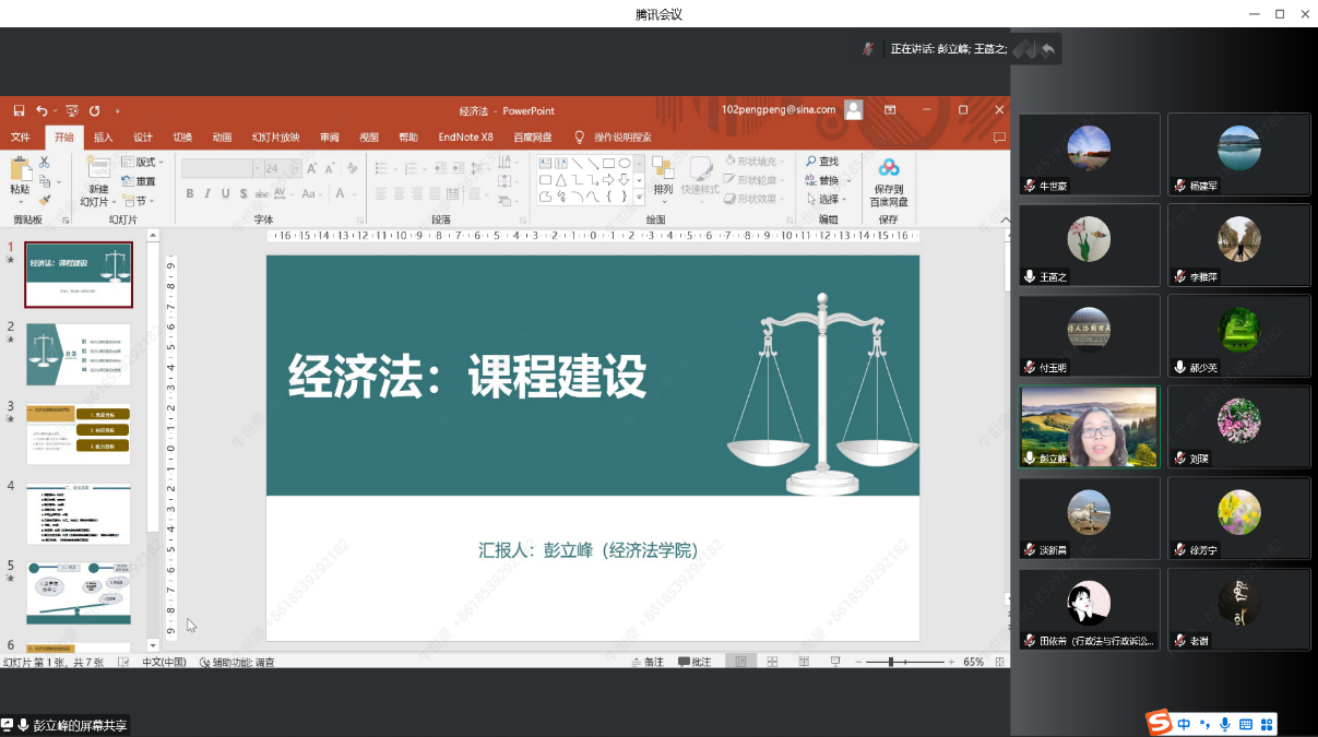
Task: Select slide 3 thumbnail in slide panel
Action: [x=78, y=434]
